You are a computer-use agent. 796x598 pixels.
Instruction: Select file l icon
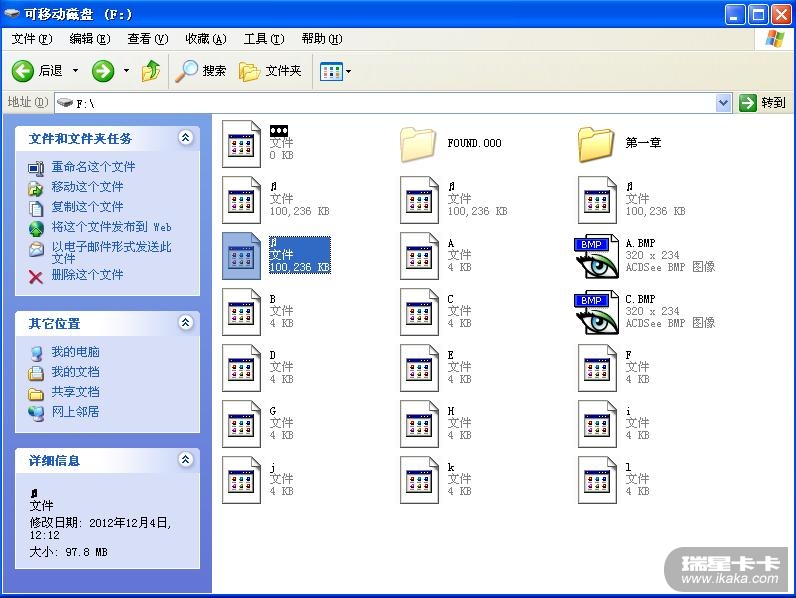pos(598,480)
